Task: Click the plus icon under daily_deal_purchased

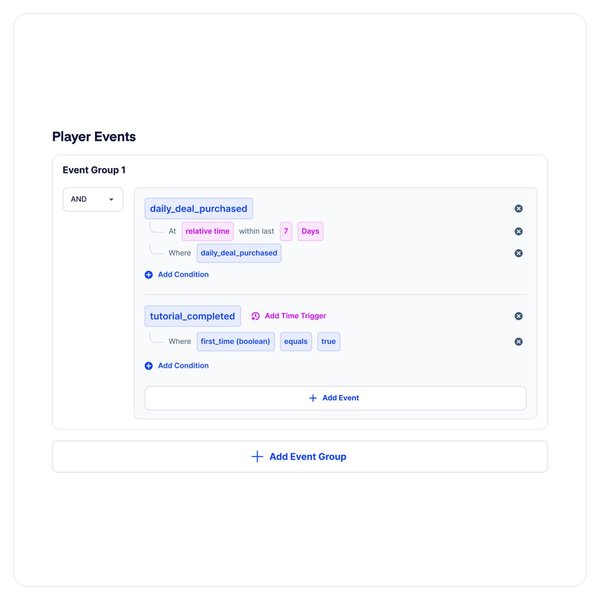Action: [x=149, y=274]
